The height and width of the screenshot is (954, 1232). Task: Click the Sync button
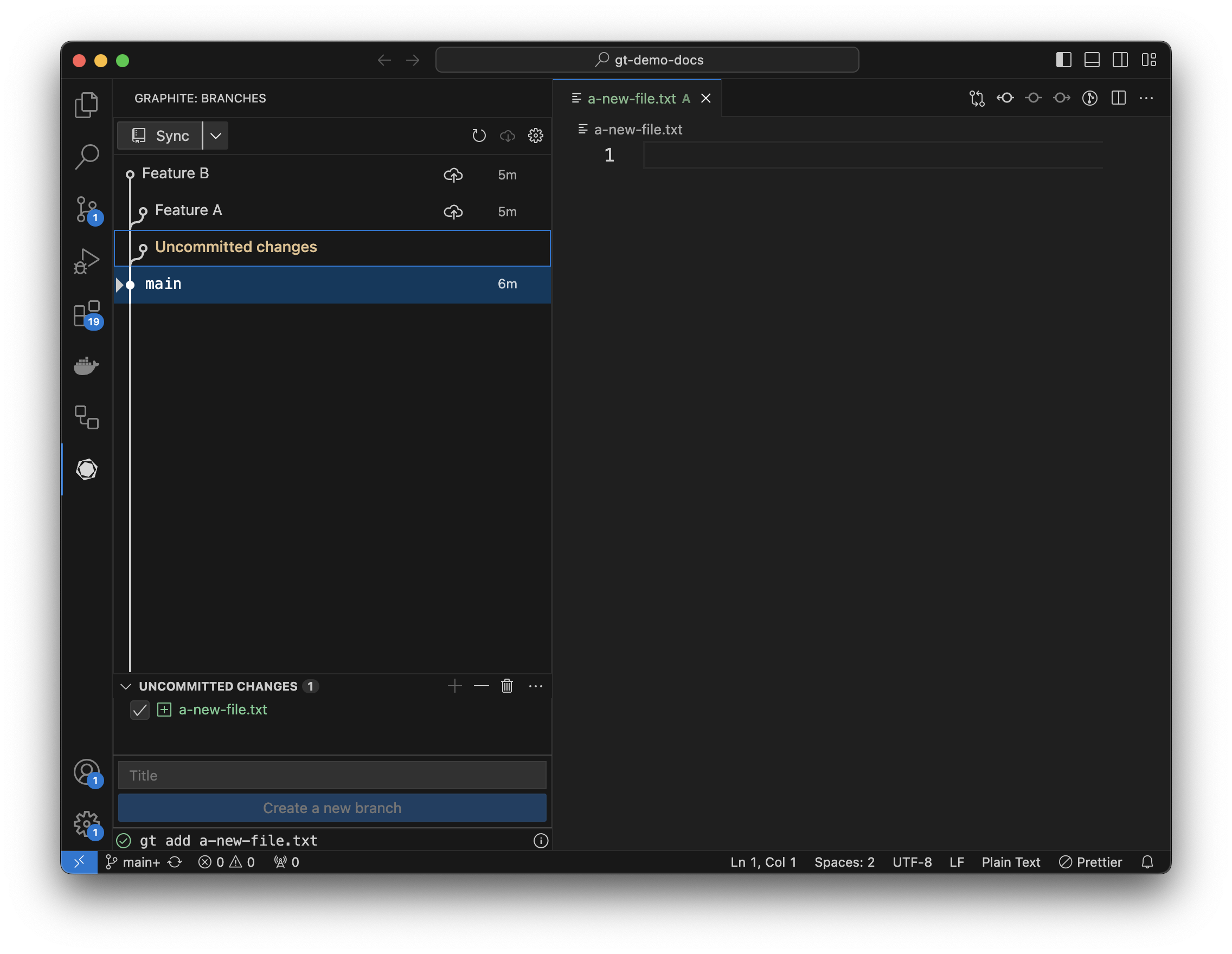click(x=160, y=136)
